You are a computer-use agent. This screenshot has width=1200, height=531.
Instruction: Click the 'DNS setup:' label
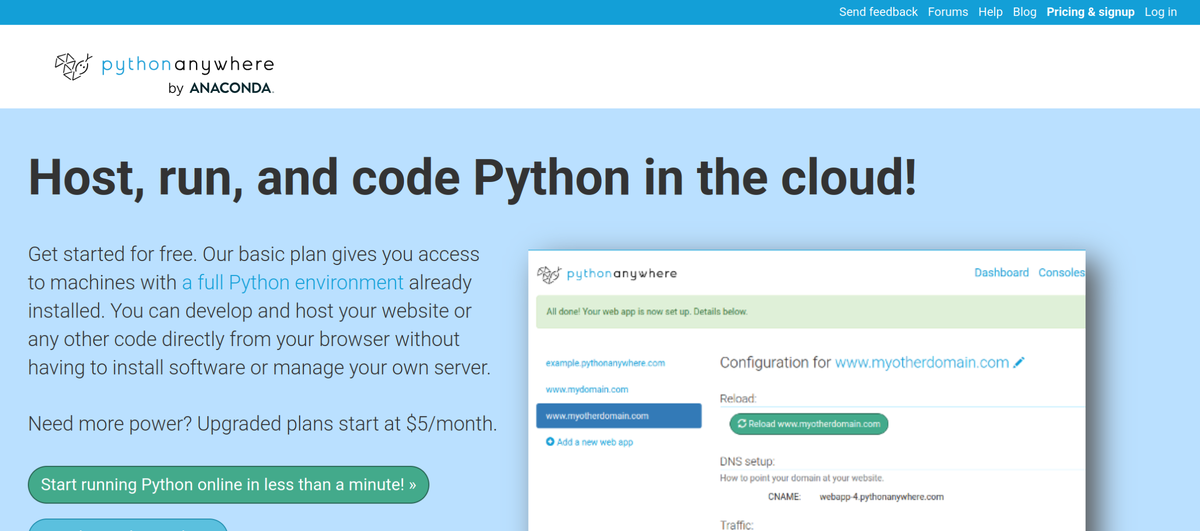(748, 463)
